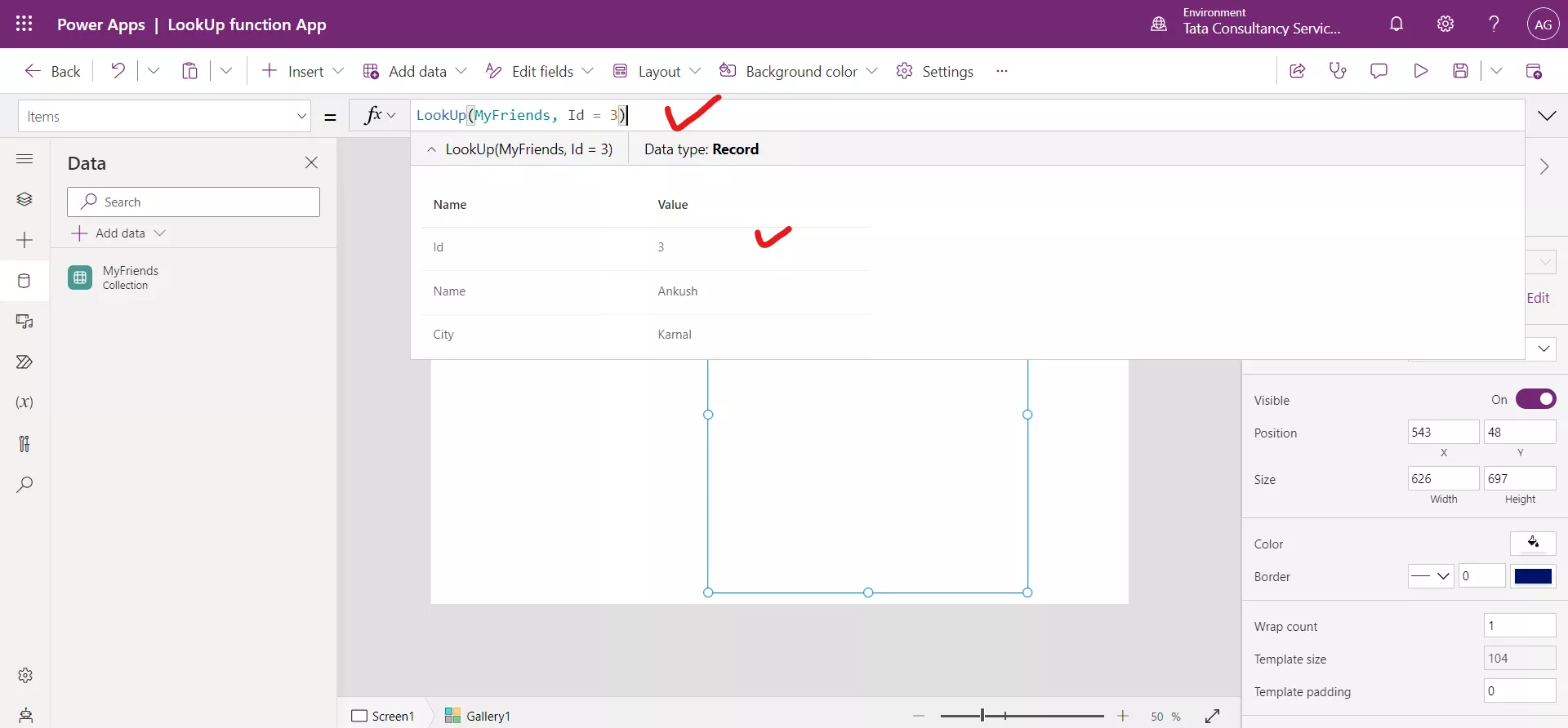Image resolution: width=1568 pixels, height=728 pixels.
Task: Click the Position X field
Action: 1443,432
